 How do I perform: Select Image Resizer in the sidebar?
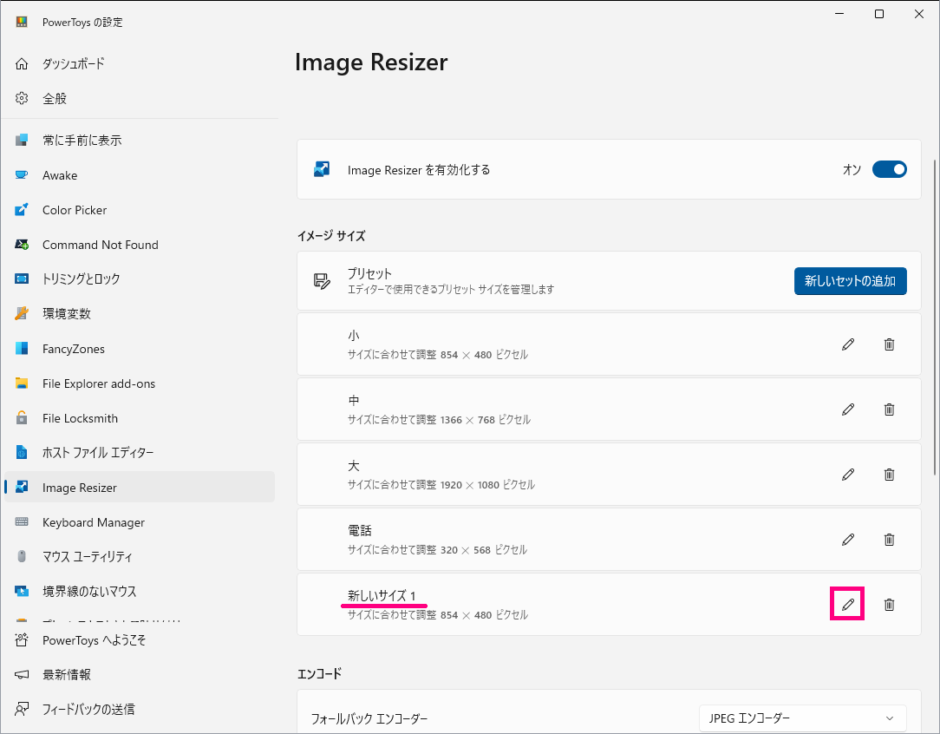(139, 488)
